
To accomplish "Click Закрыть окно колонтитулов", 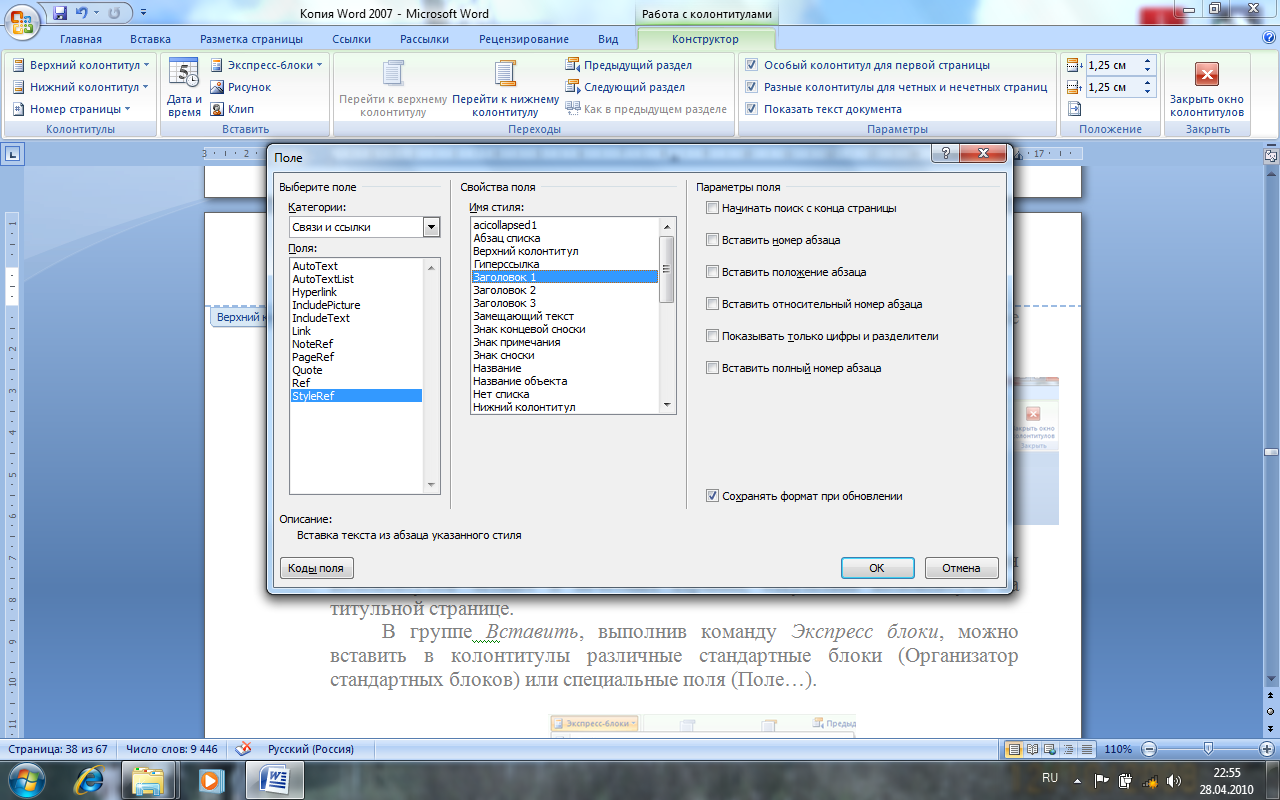I will point(1207,88).
